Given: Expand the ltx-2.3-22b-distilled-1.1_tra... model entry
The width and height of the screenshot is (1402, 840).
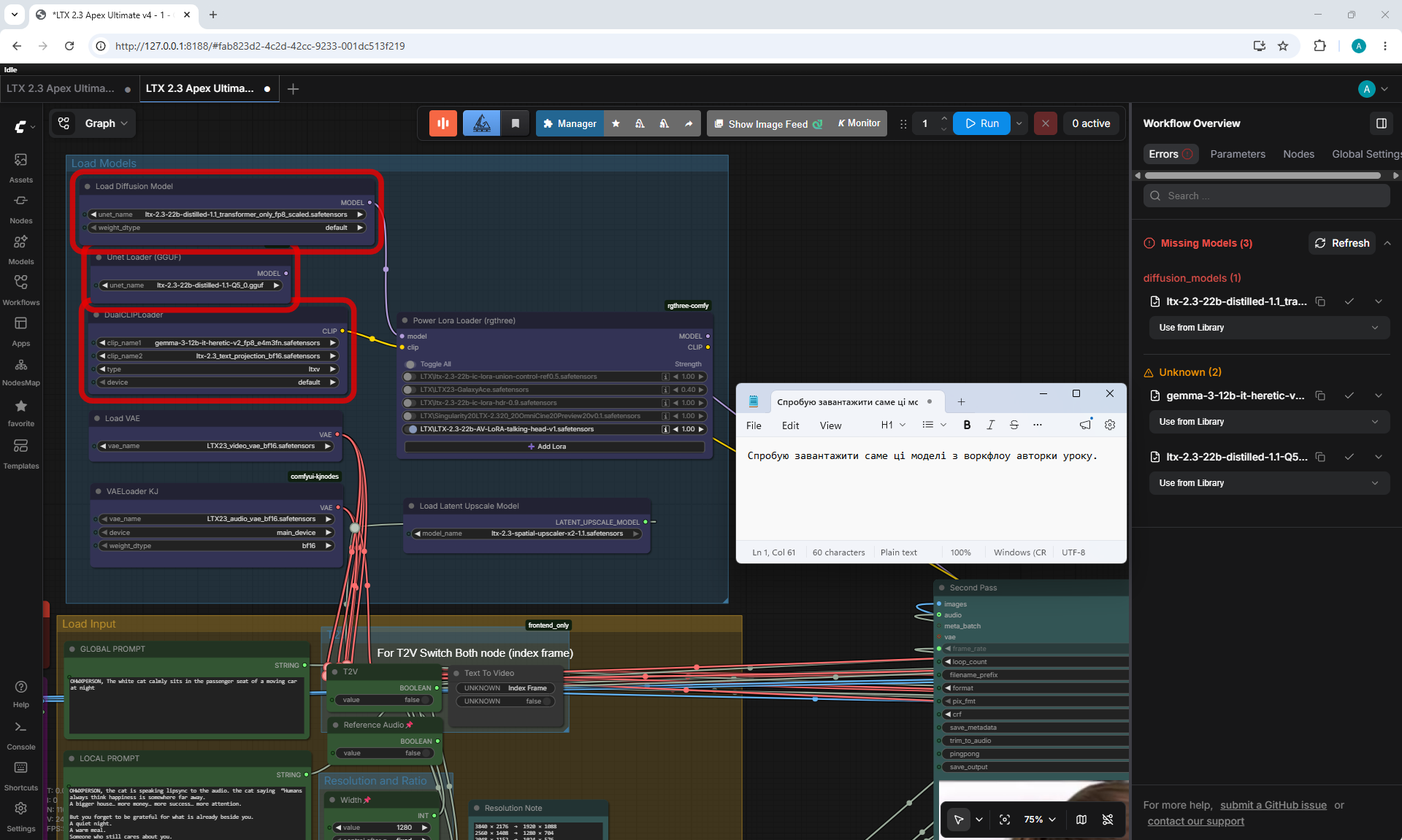Looking at the screenshot, I should click(1379, 301).
